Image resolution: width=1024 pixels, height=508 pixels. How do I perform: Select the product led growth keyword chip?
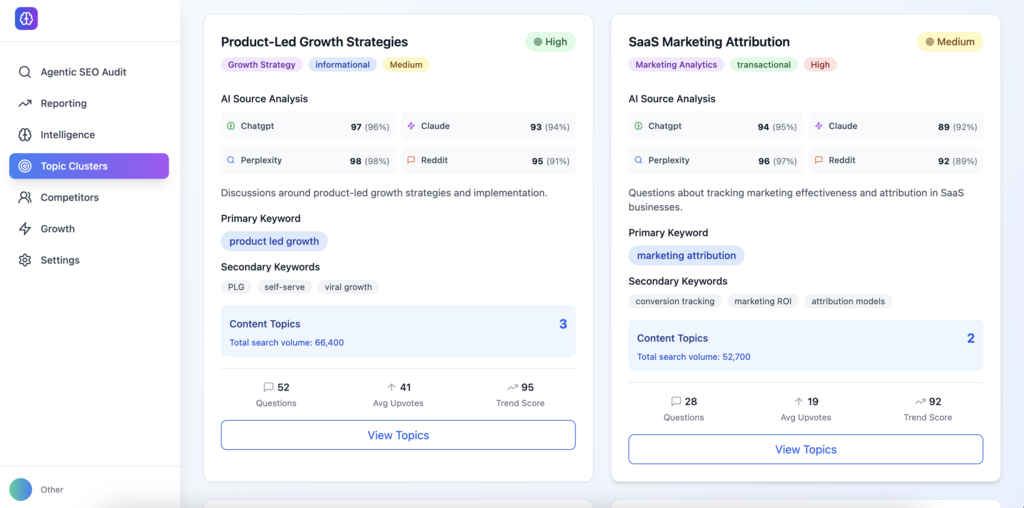point(274,241)
